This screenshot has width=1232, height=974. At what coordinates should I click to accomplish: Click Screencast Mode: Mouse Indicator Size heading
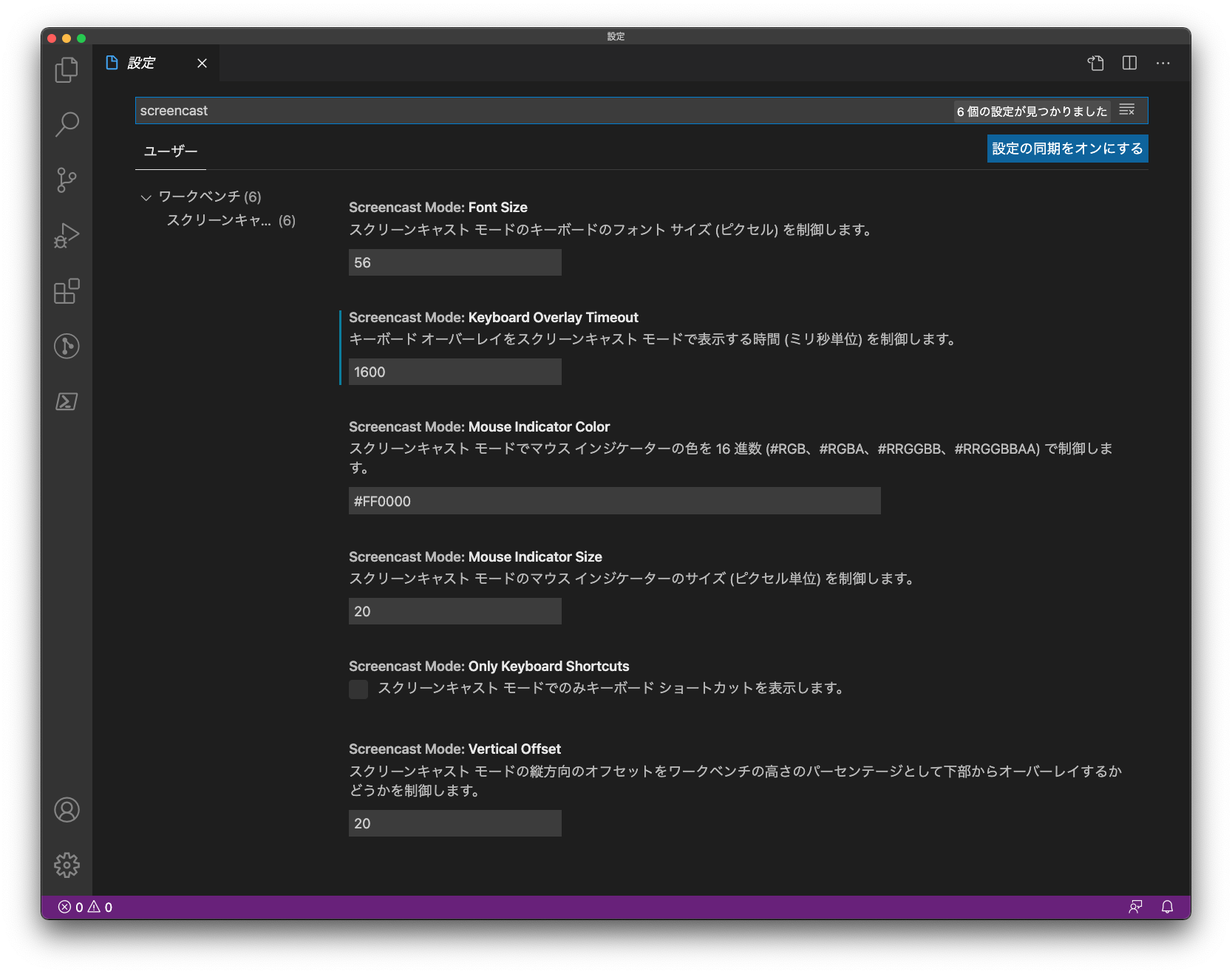click(475, 557)
